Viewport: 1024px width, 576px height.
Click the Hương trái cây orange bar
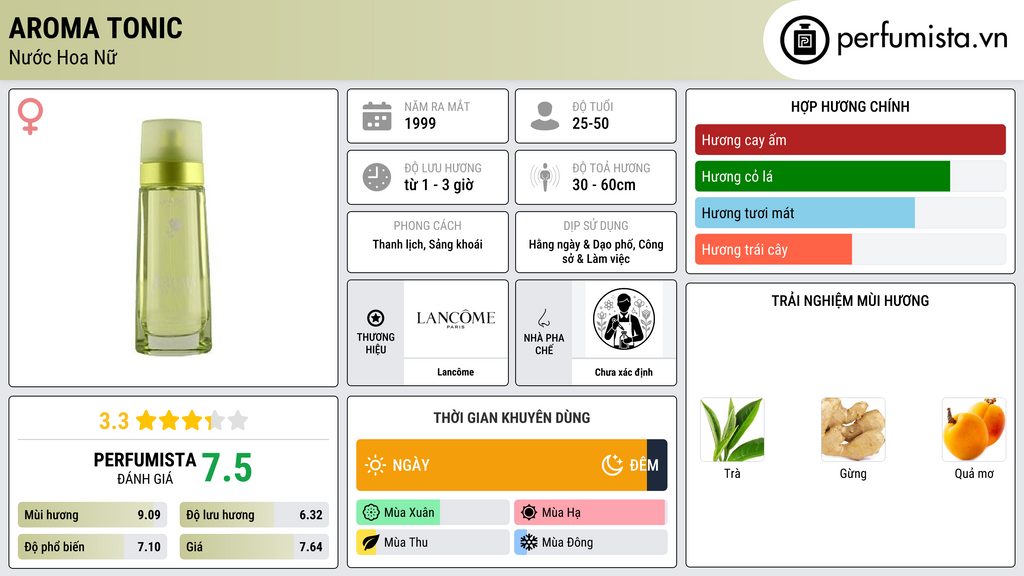(x=773, y=249)
